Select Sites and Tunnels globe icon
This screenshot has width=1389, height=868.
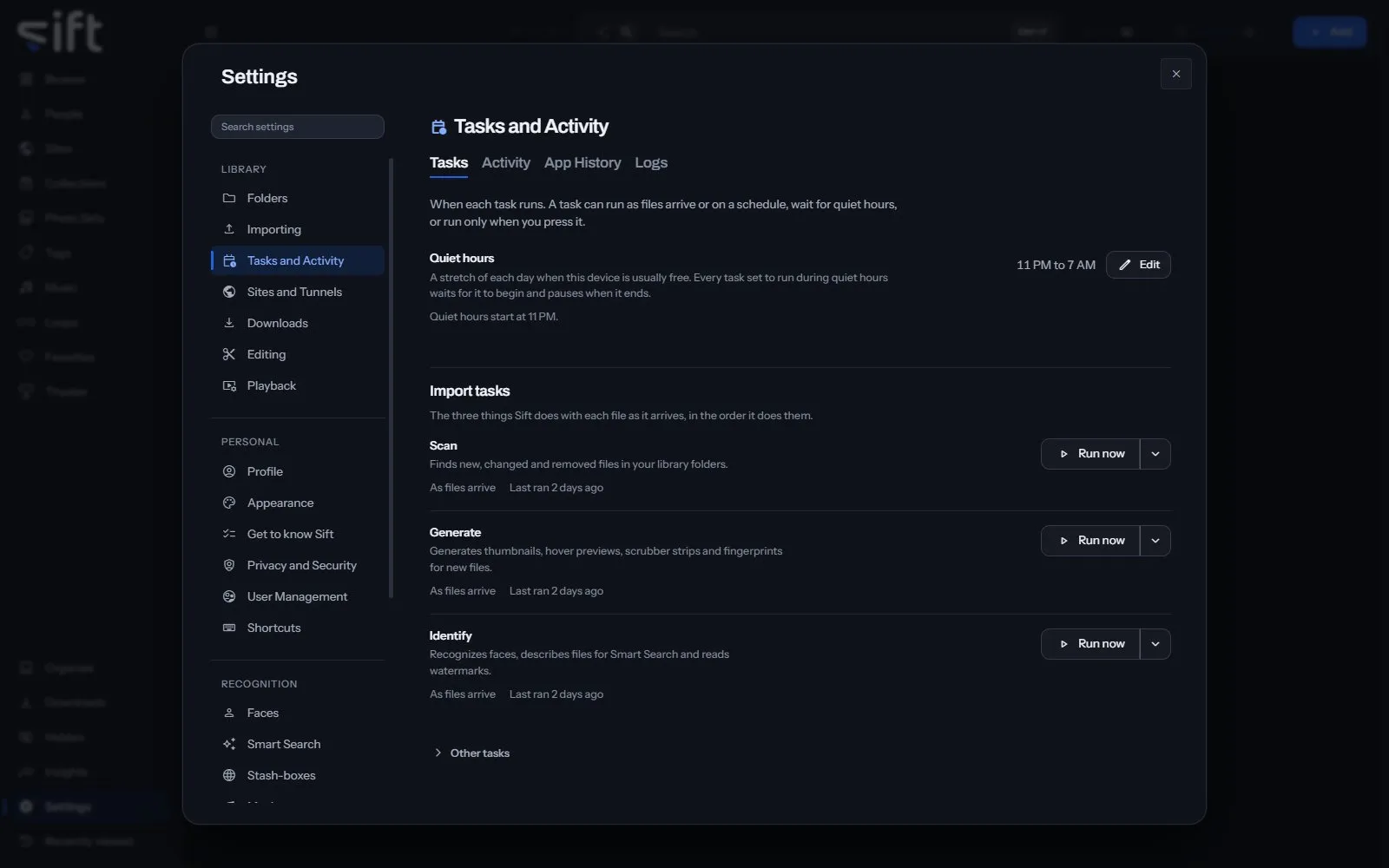(x=229, y=292)
